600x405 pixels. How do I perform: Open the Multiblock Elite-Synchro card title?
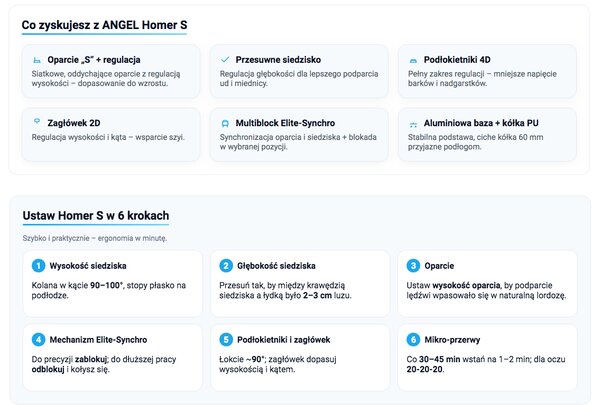285,123
